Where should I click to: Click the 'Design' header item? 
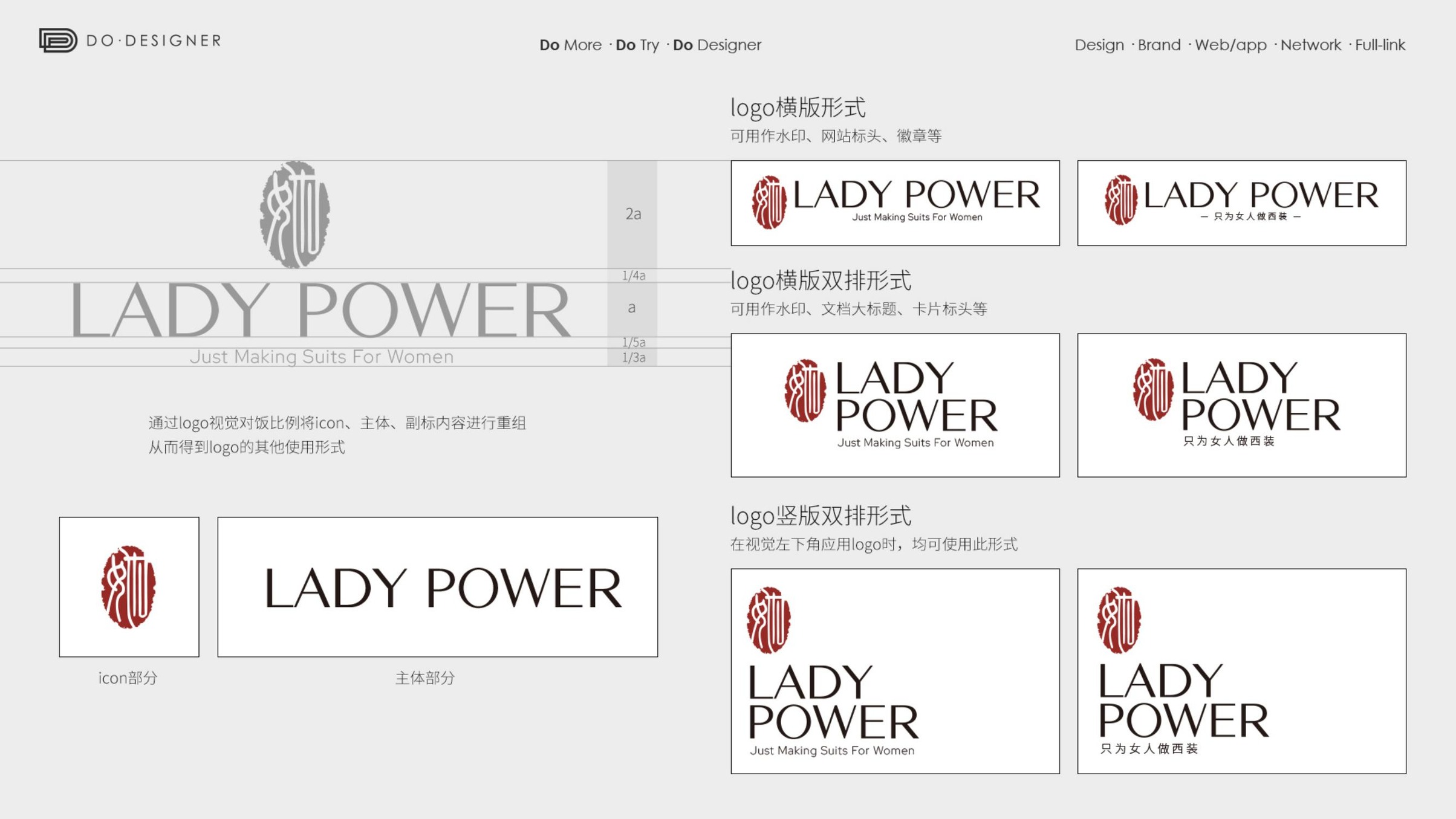click(x=1099, y=45)
